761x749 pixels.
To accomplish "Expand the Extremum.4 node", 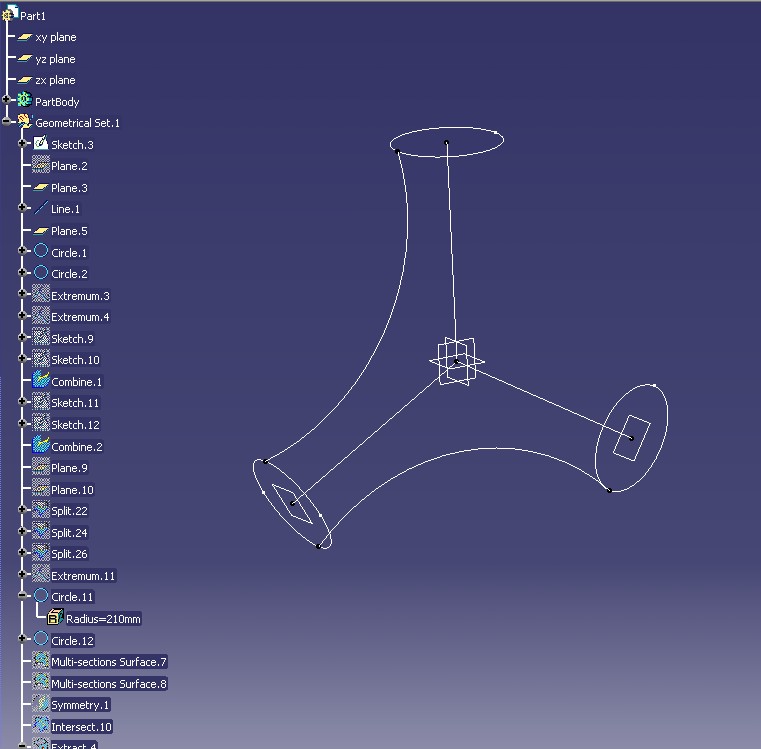I will pyautogui.click(x=22, y=315).
